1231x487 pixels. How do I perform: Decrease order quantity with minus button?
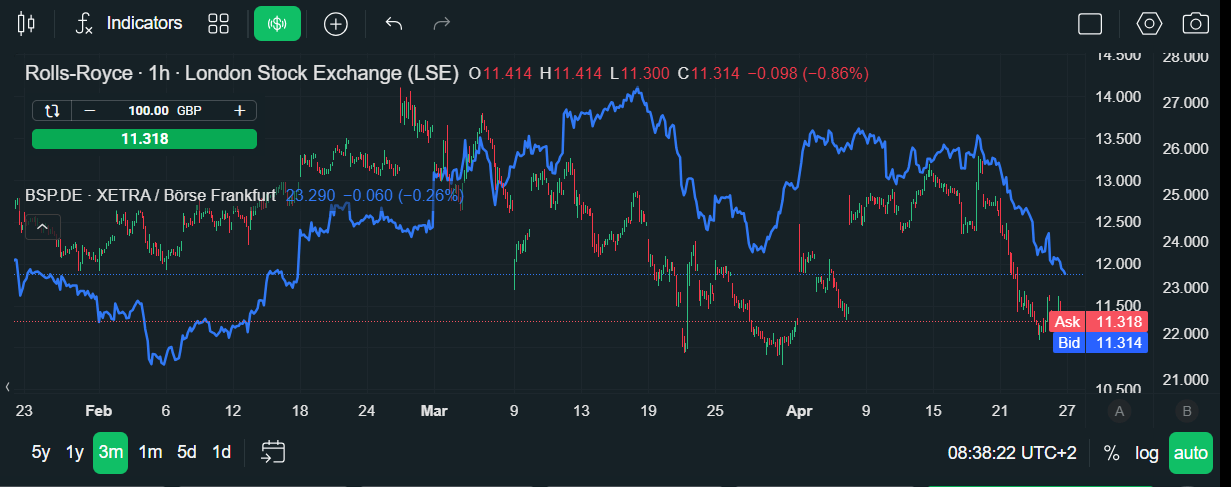pyautogui.click(x=89, y=111)
